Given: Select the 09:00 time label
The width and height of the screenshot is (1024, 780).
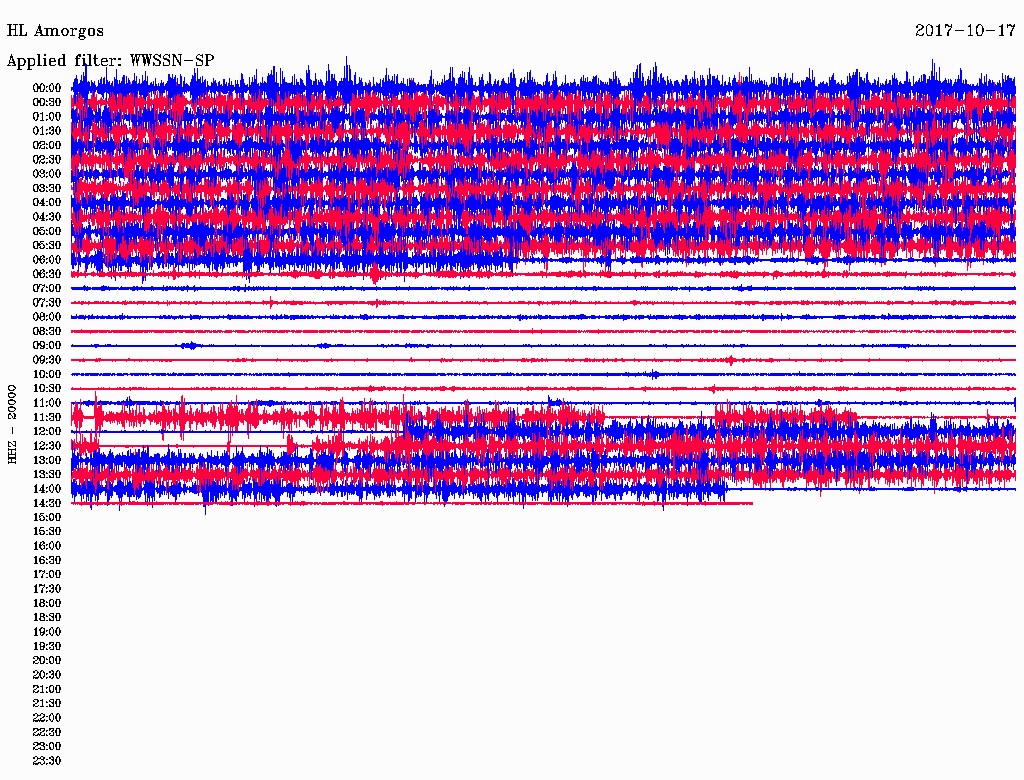Looking at the screenshot, I should (x=47, y=346).
